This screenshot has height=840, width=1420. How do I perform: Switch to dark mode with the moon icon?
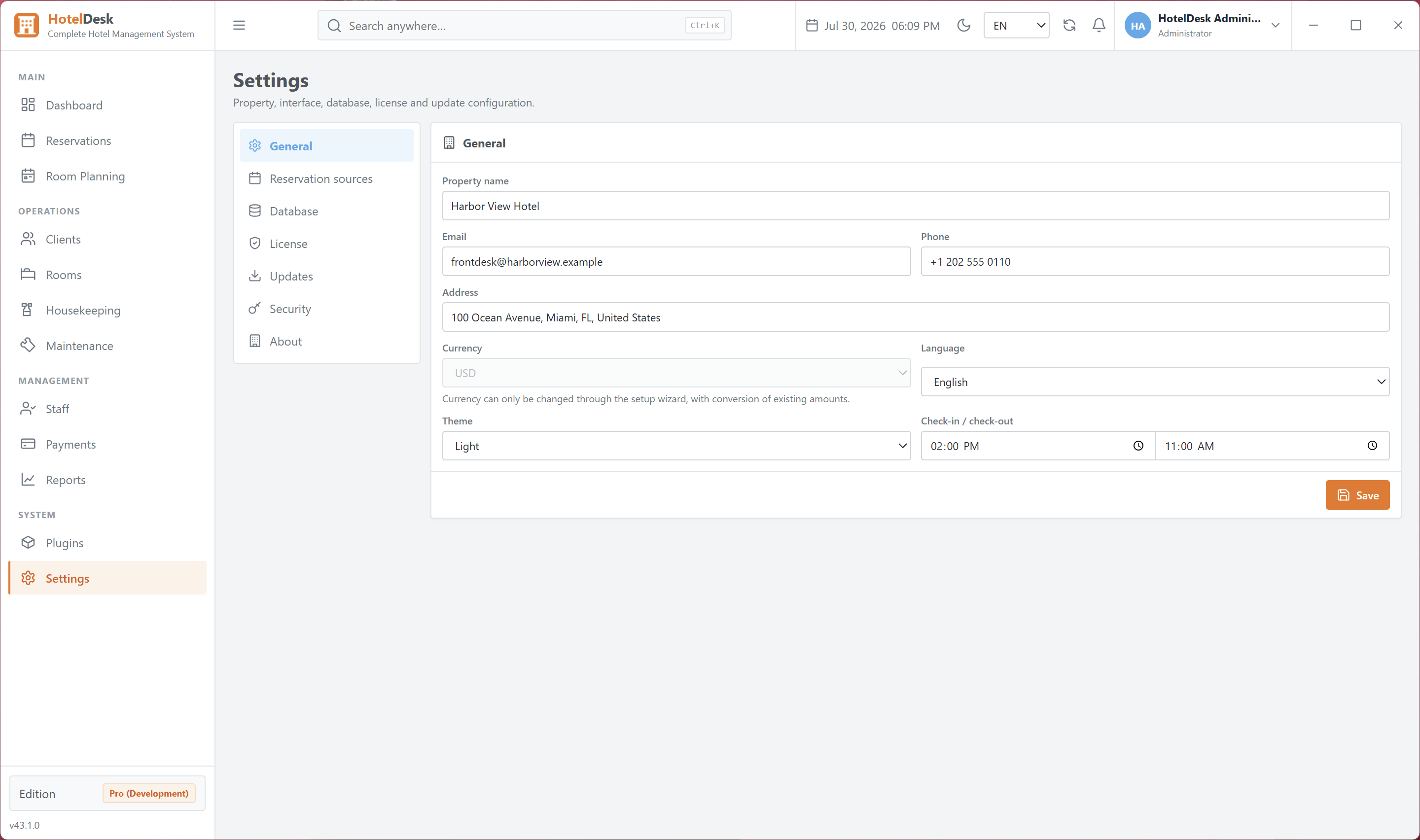tap(963, 26)
